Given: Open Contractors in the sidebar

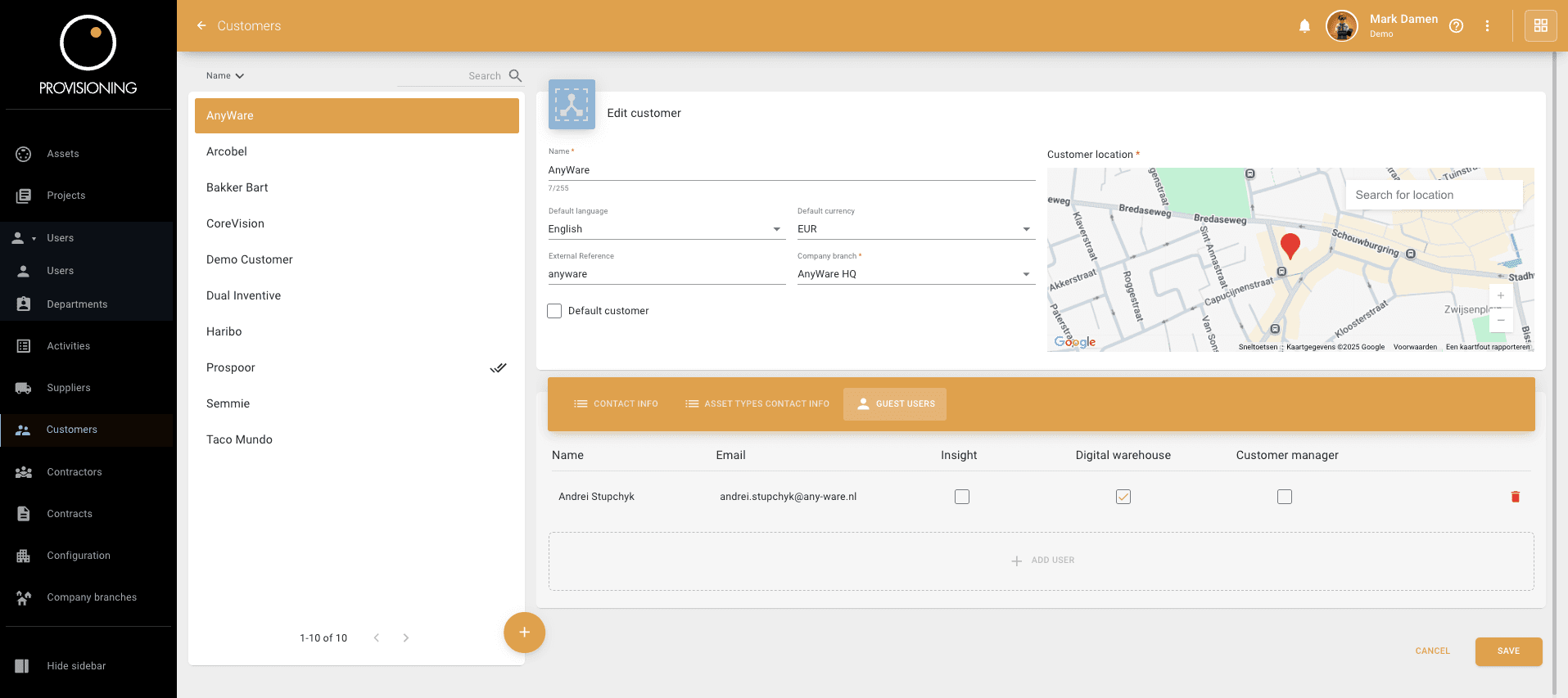Looking at the screenshot, I should [88, 472].
